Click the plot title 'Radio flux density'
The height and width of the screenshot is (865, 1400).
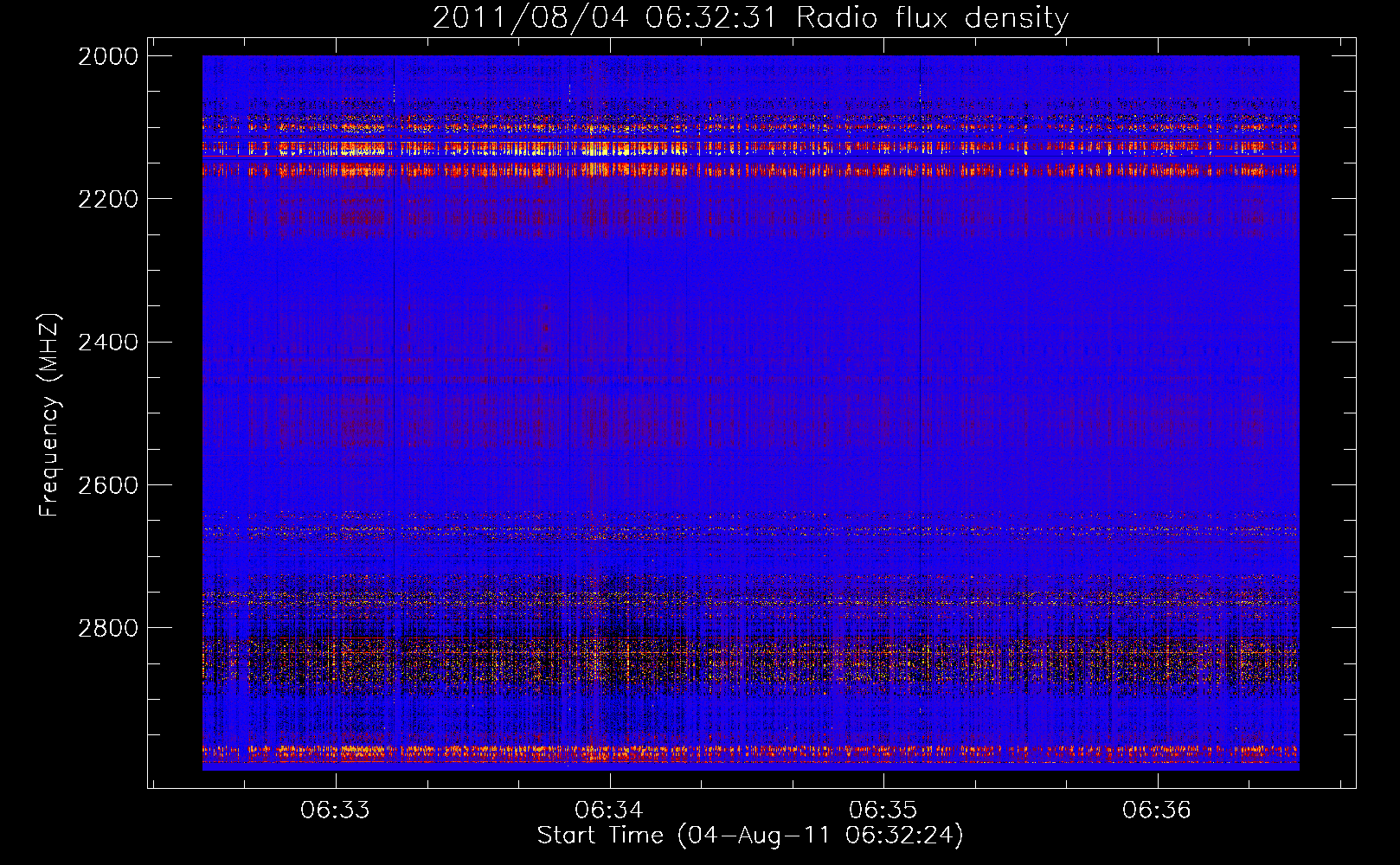tap(932, 18)
